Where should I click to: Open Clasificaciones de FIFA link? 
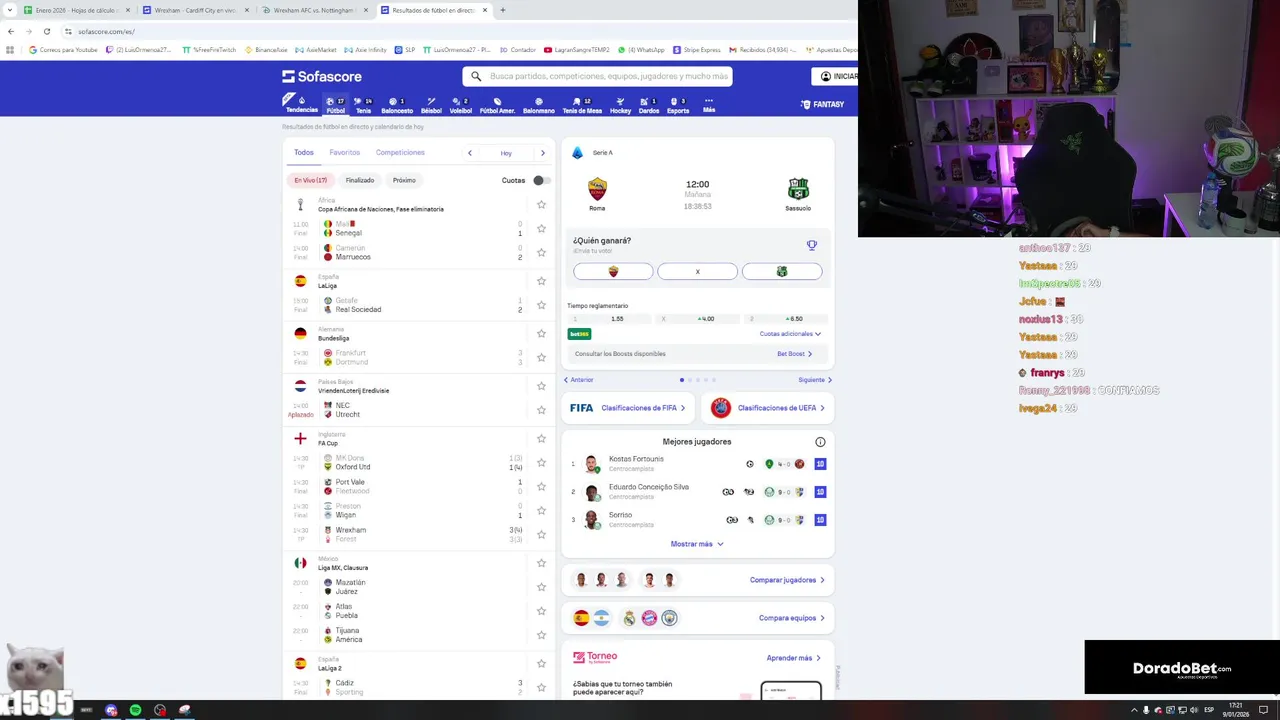628,408
